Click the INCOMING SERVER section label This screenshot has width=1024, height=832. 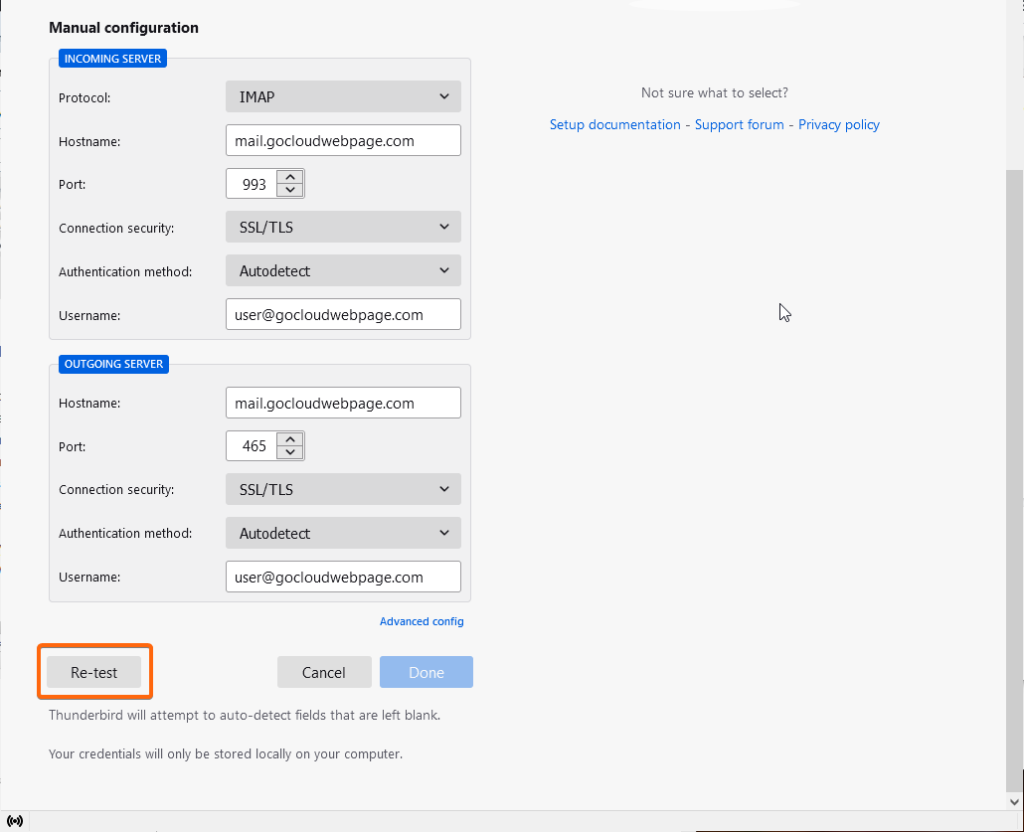(113, 58)
